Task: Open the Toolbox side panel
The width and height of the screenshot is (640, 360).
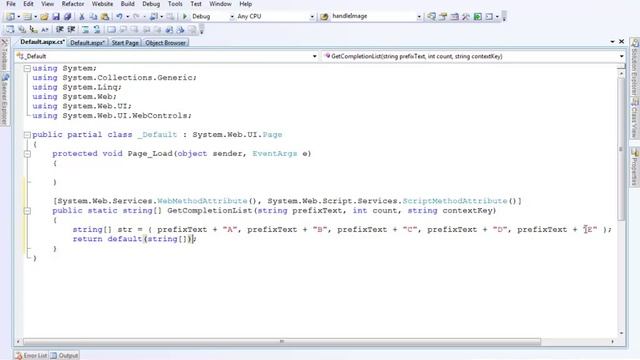Action: 5,54
